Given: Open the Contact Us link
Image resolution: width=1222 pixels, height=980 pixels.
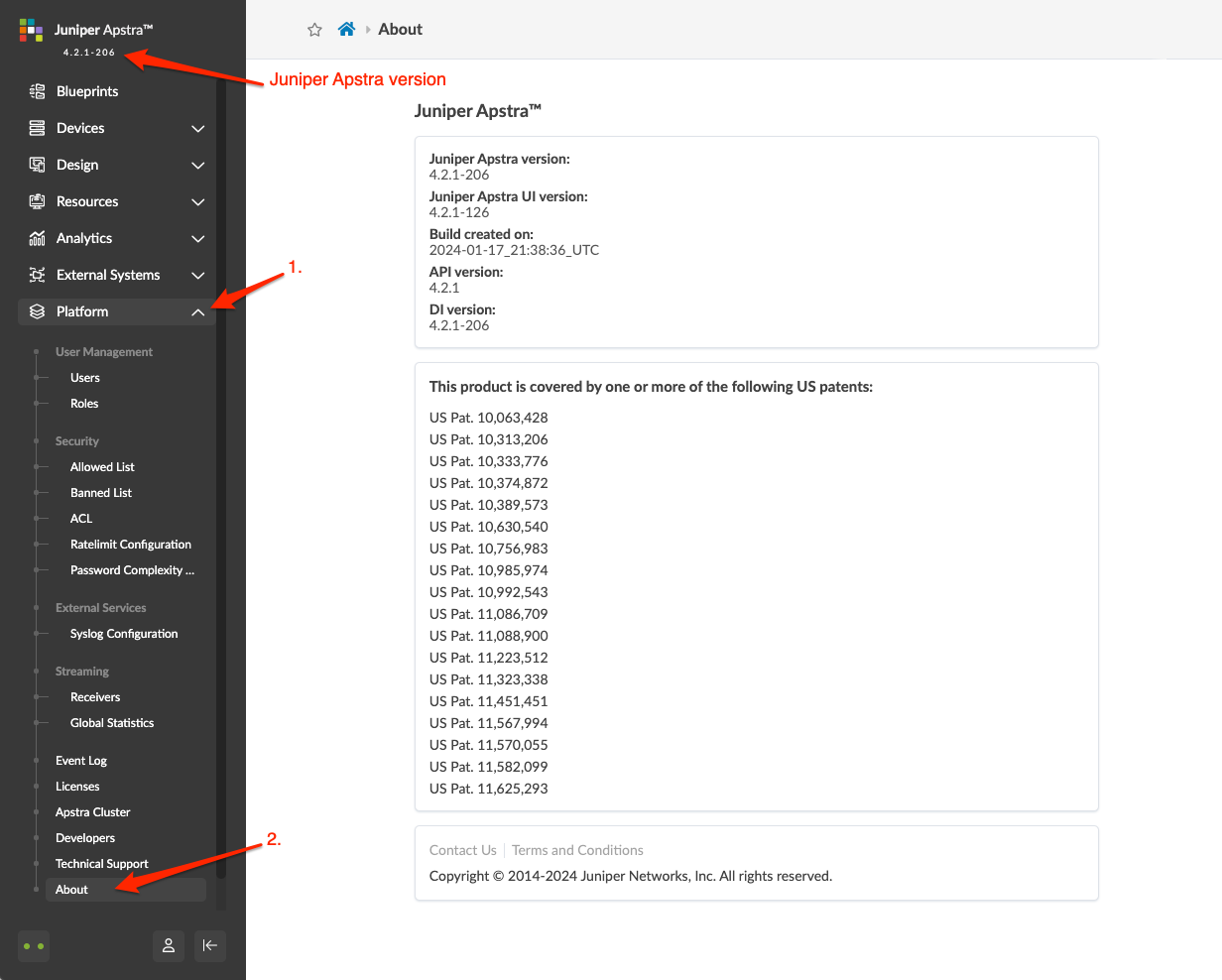Looking at the screenshot, I should (x=462, y=850).
